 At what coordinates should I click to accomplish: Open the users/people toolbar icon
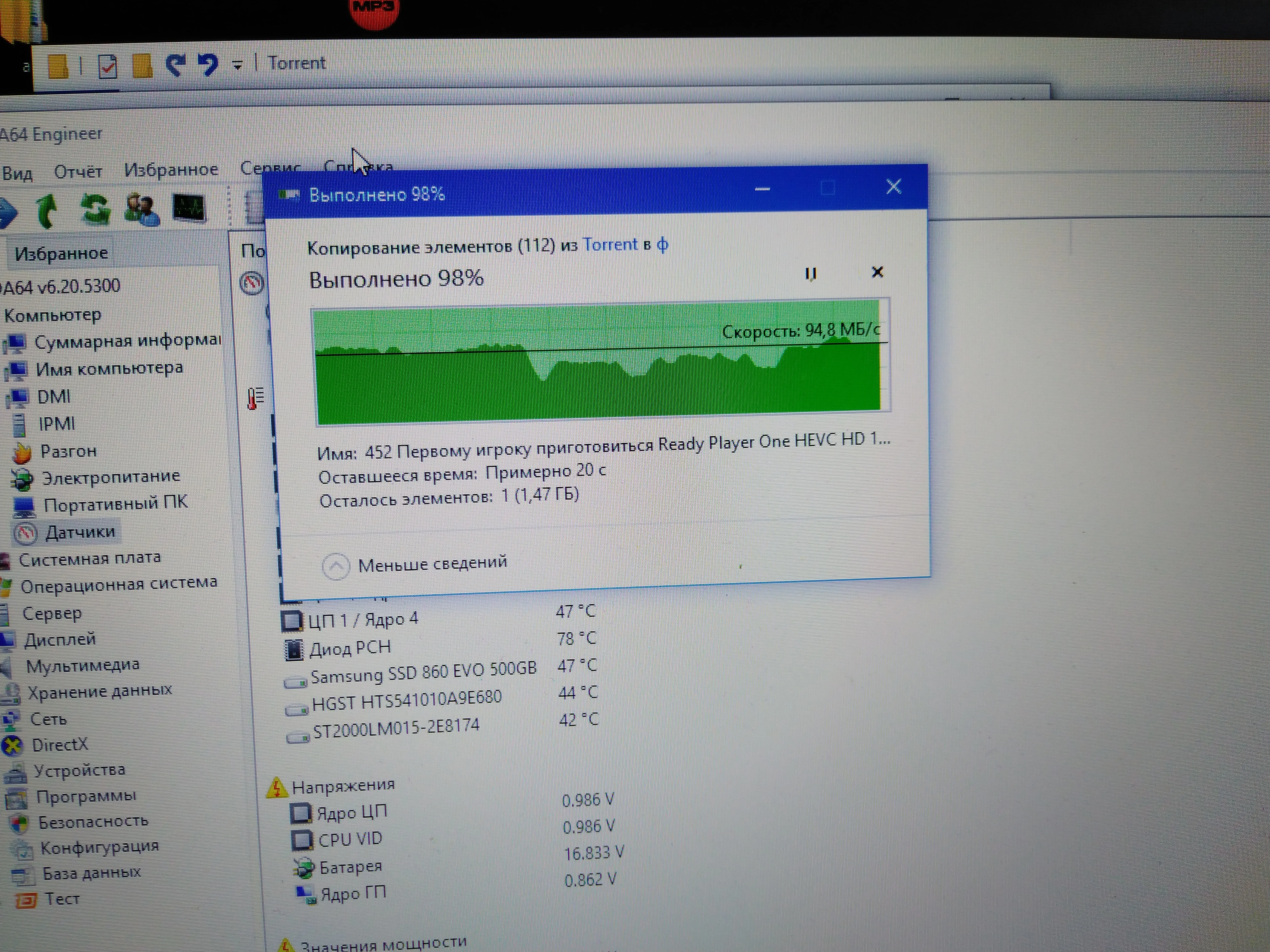click(x=142, y=209)
